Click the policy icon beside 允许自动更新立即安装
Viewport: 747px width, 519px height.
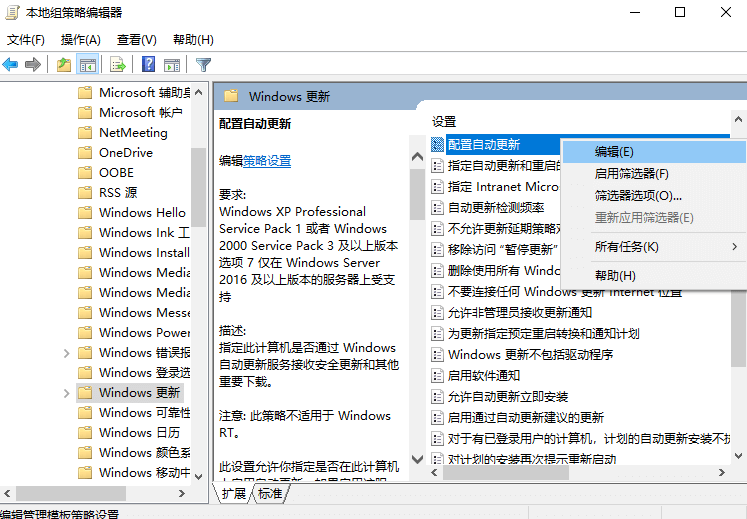click(437, 397)
